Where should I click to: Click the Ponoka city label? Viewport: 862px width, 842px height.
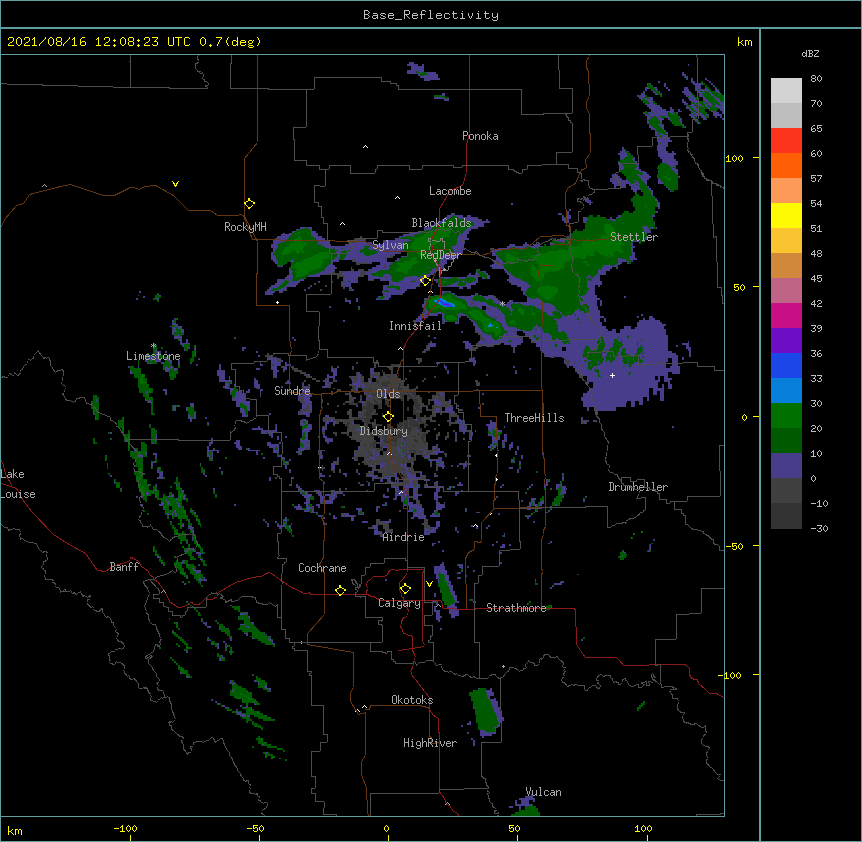coord(480,136)
